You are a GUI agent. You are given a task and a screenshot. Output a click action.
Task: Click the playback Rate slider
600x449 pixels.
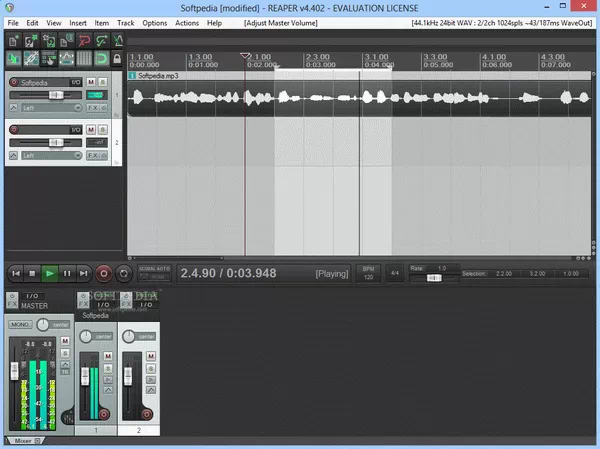(x=434, y=278)
